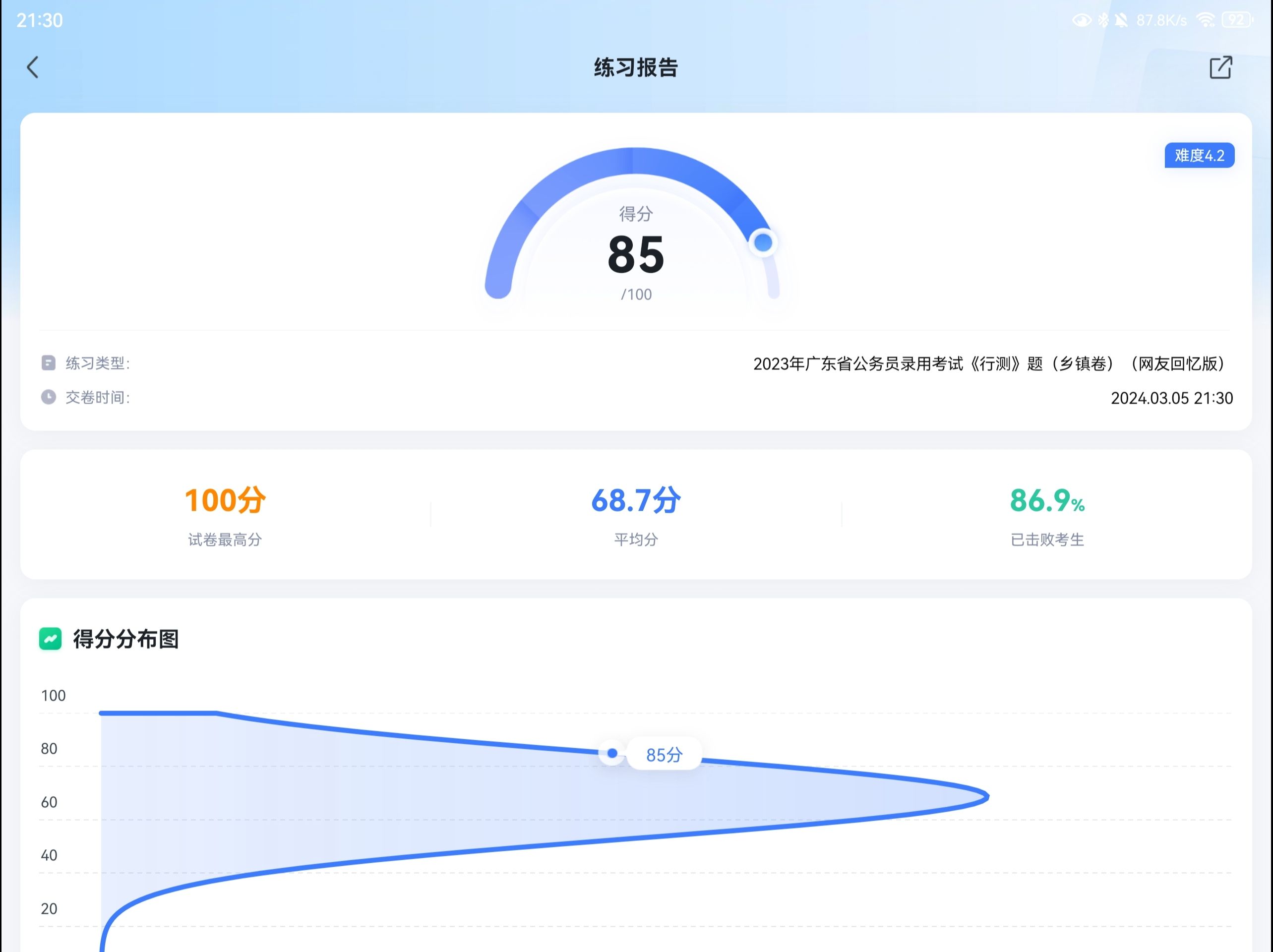Click the 练习报告 title

point(636,67)
